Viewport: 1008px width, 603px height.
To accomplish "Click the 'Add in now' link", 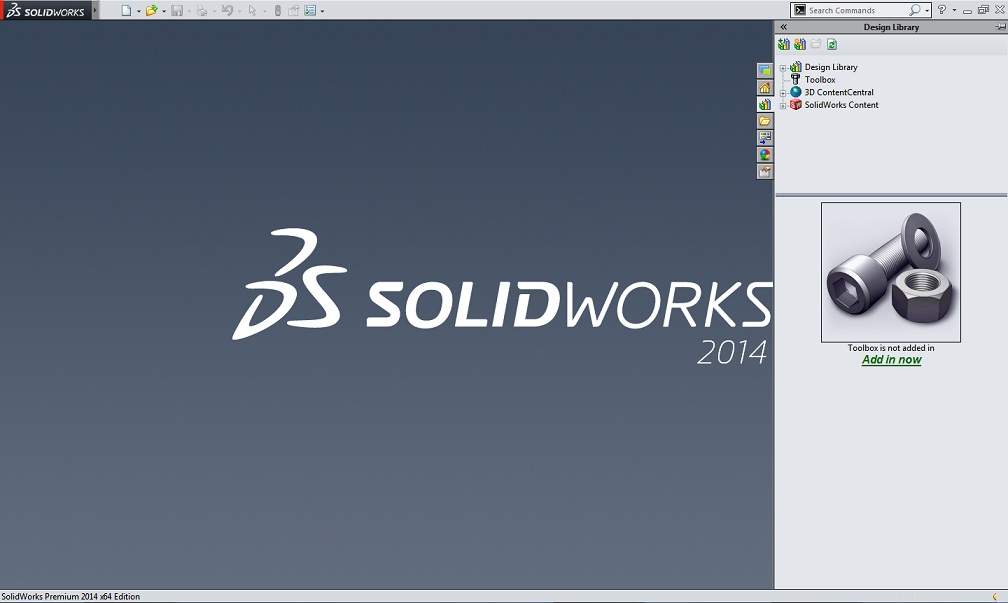I will click(x=892, y=360).
